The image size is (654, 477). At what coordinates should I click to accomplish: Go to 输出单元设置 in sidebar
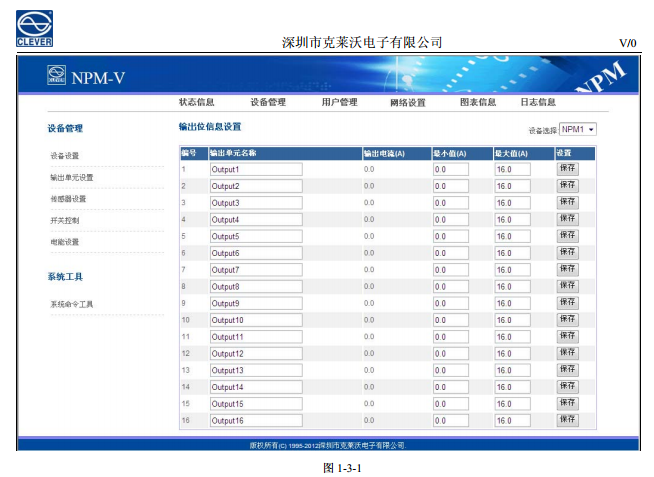pos(72,178)
